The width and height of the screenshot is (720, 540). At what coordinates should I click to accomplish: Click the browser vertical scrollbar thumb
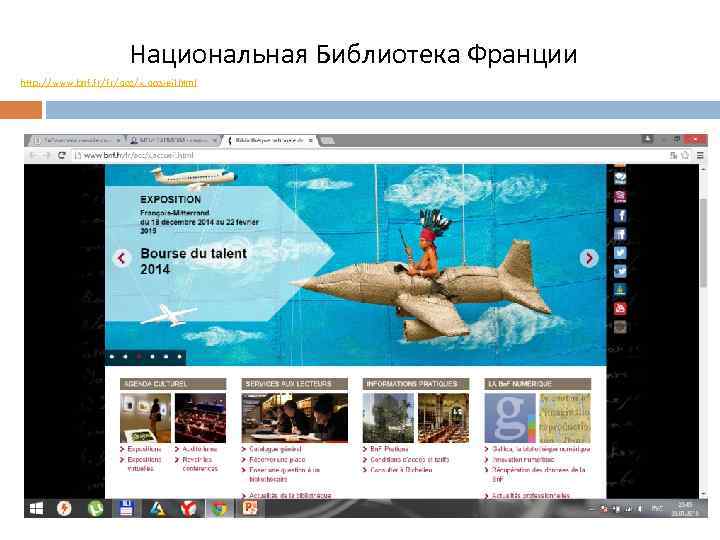[x=703, y=243]
